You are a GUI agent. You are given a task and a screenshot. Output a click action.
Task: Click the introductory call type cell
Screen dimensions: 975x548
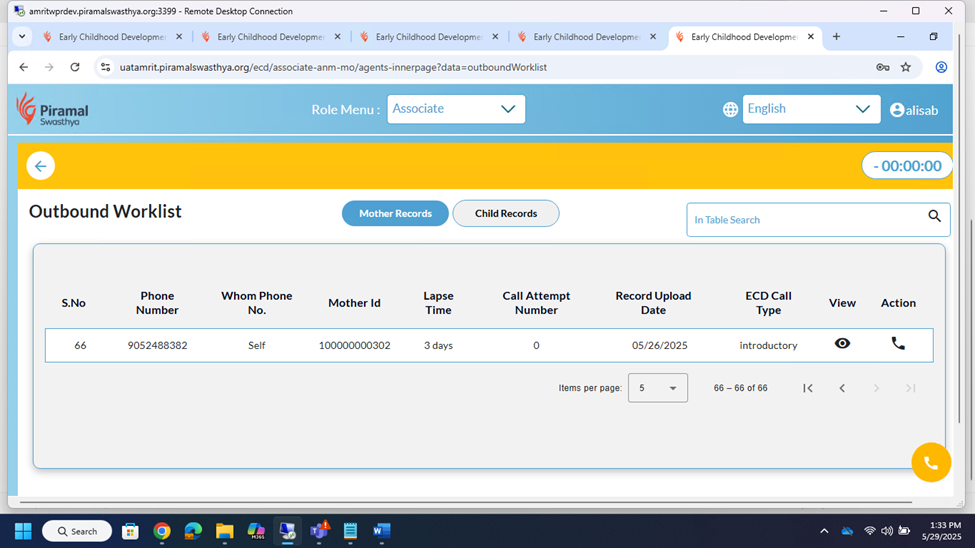click(768, 345)
